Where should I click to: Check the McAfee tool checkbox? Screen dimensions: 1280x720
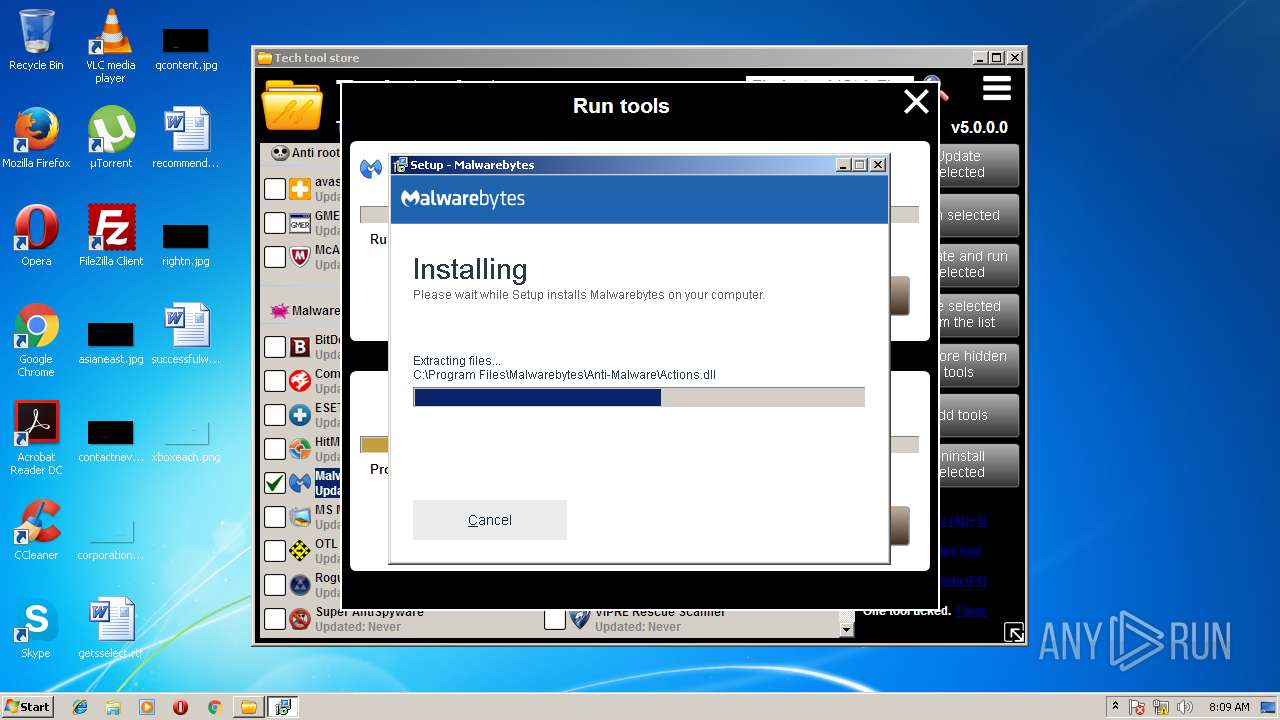pyautogui.click(x=275, y=257)
